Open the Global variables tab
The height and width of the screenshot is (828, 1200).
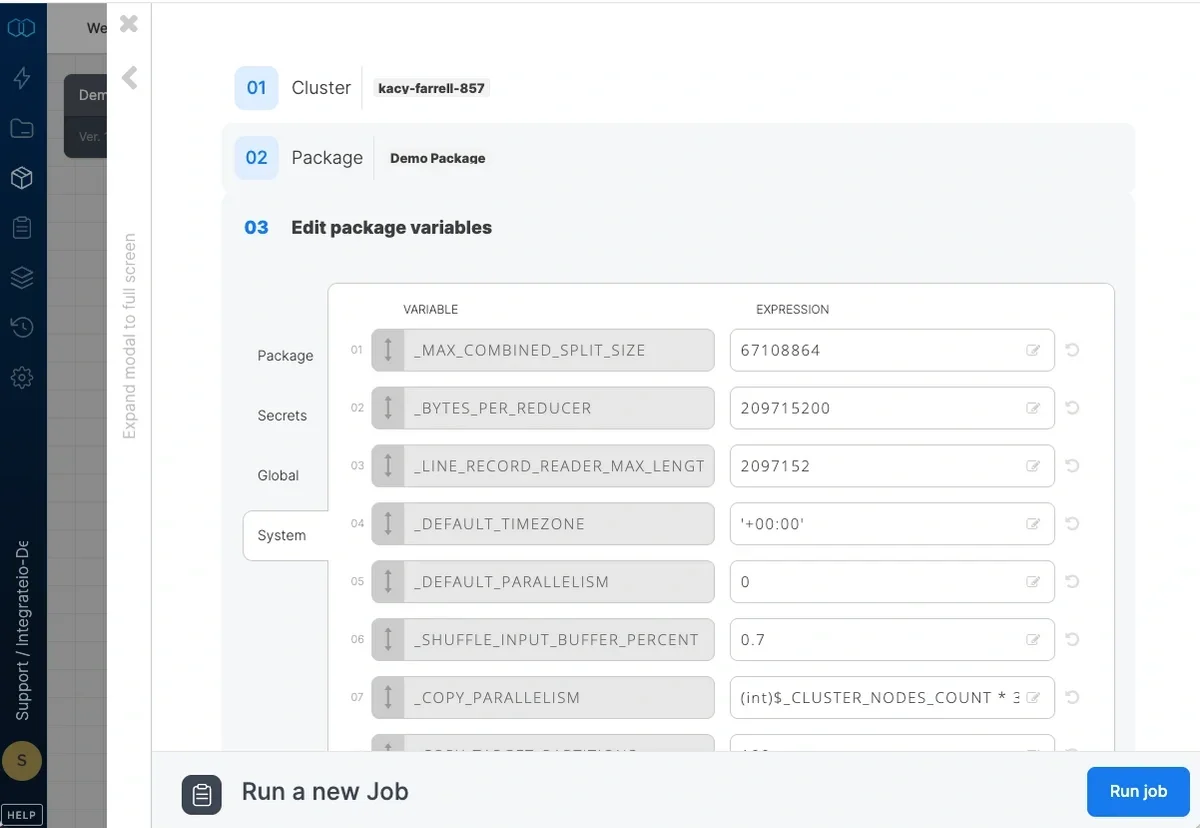pyautogui.click(x=278, y=475)
